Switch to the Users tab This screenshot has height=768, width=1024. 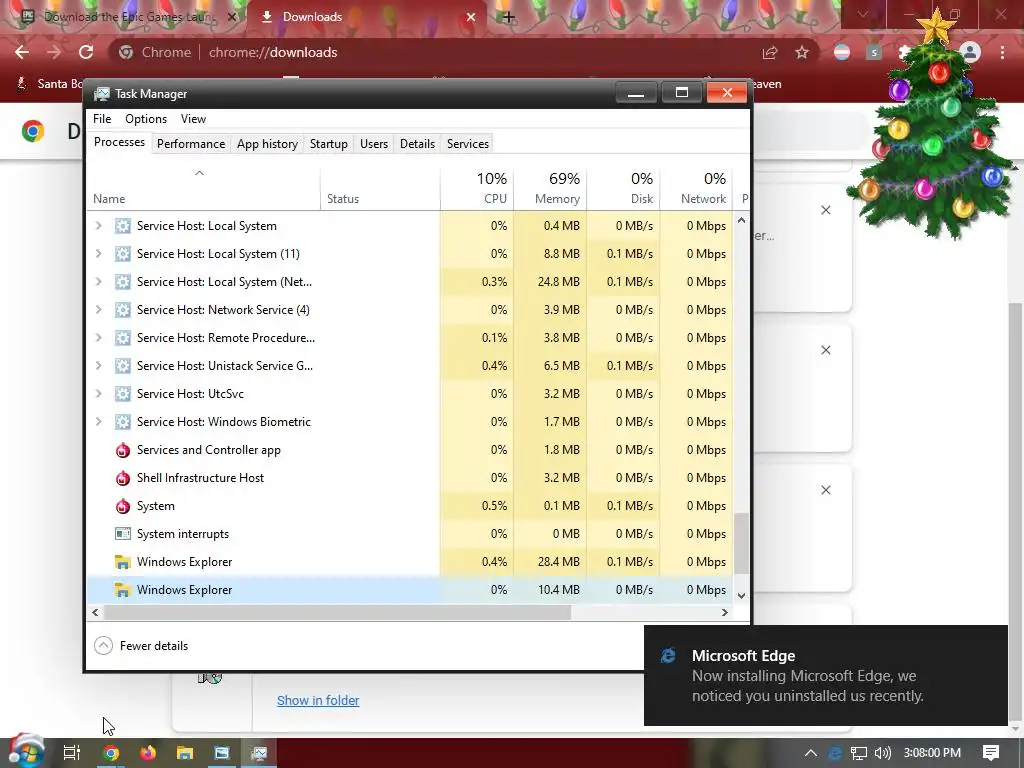pos(374,144)
